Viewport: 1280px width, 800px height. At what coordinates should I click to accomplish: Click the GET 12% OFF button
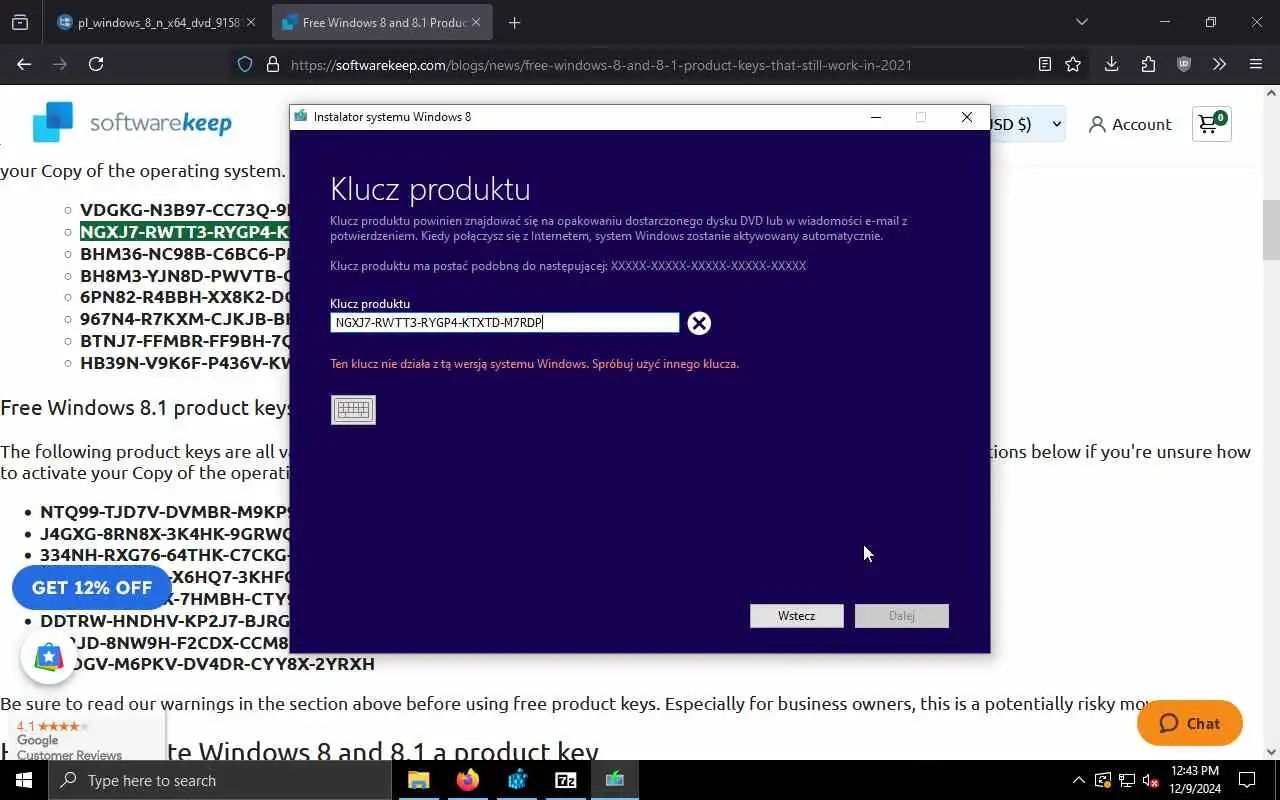coord(92,588)
